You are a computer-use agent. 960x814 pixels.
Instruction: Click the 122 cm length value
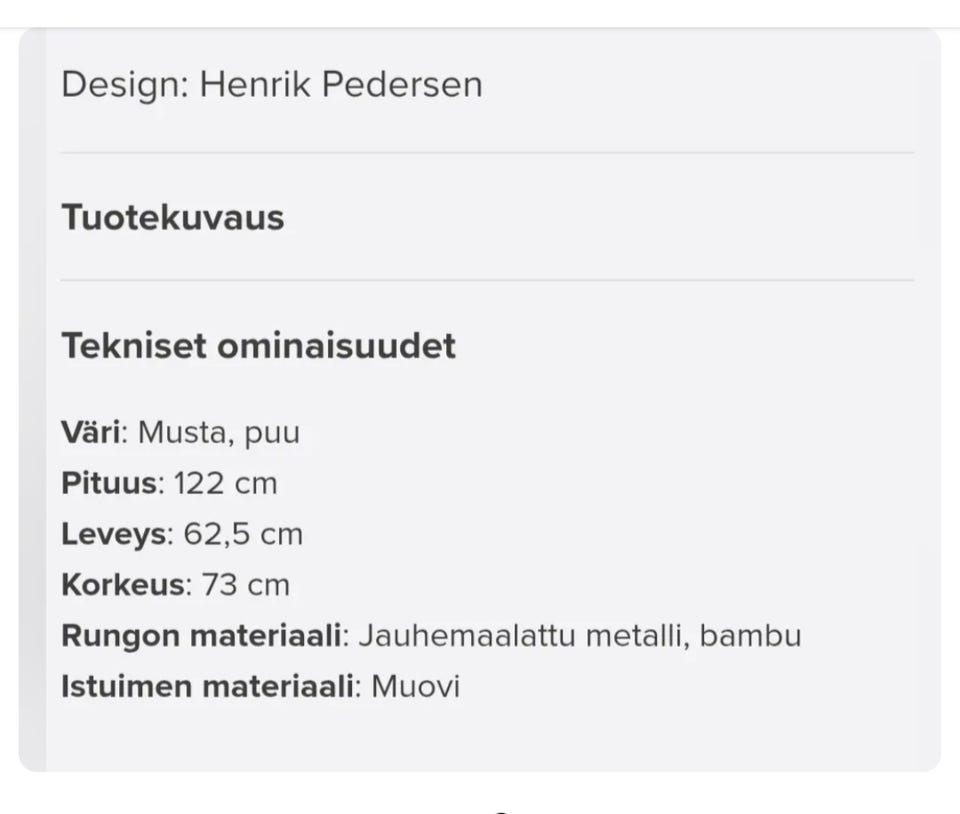(226, 484)
